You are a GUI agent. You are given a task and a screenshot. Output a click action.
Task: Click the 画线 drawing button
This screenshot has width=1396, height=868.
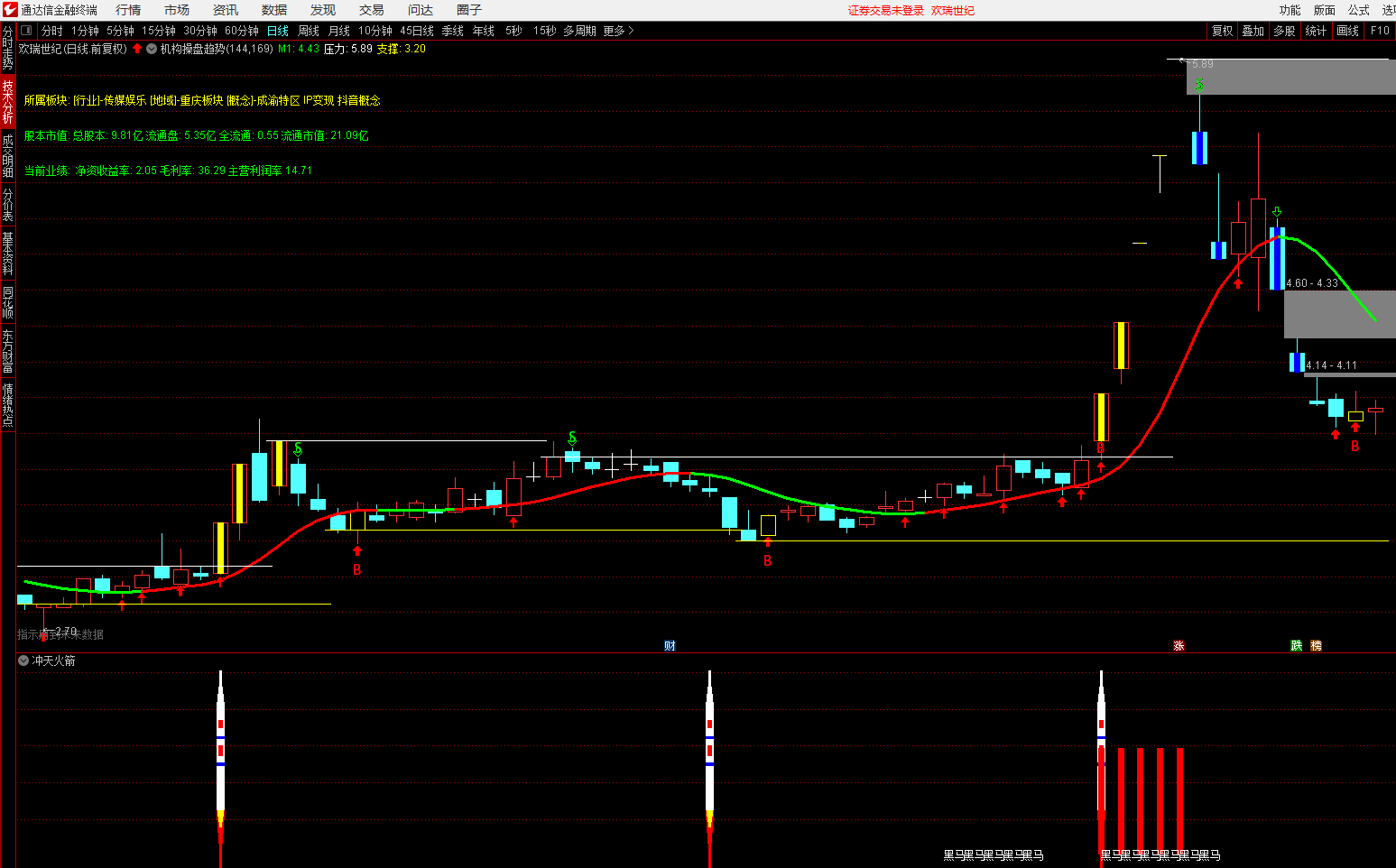click(x=1348, y=31)
